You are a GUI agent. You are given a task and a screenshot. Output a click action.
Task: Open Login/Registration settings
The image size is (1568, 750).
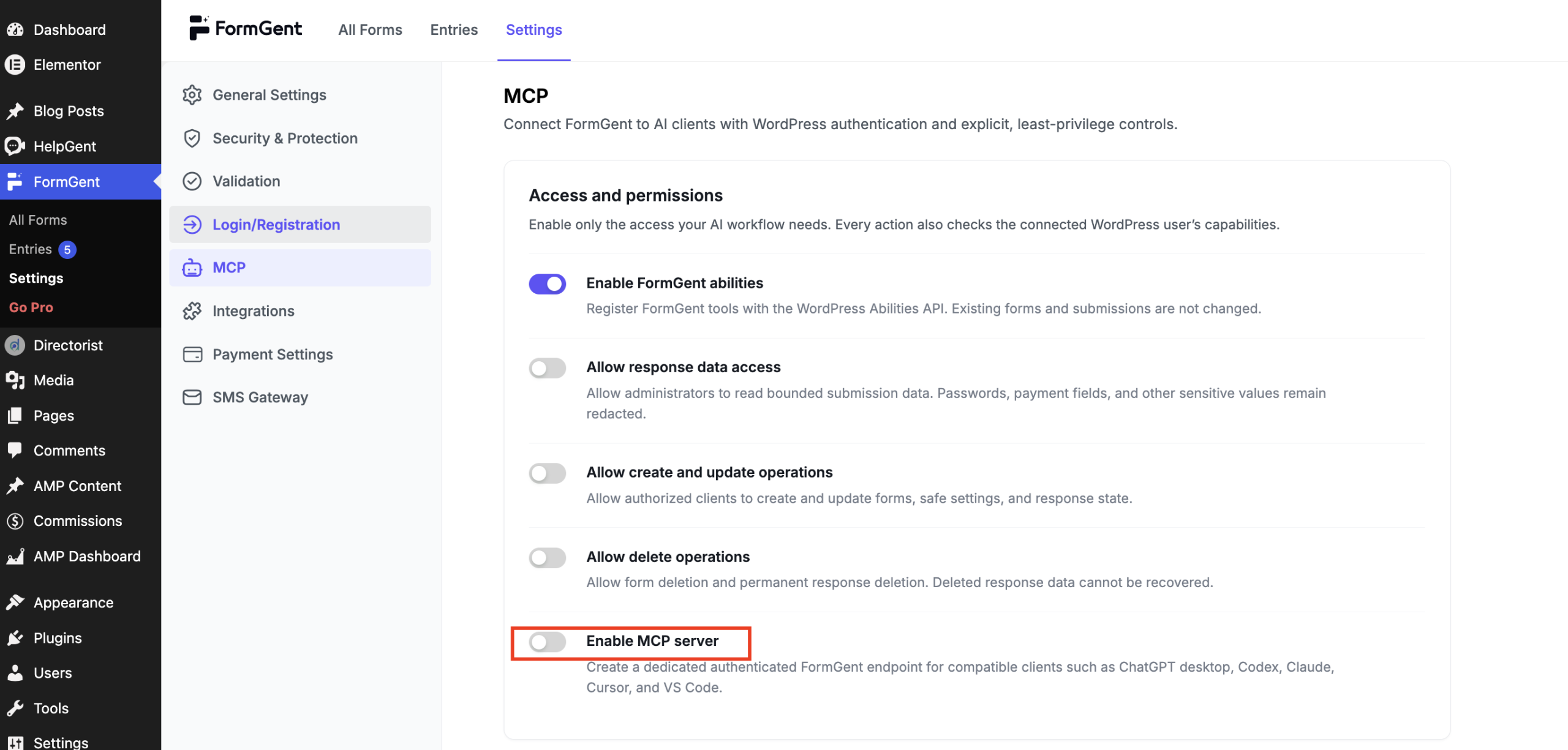coord(300,225)
